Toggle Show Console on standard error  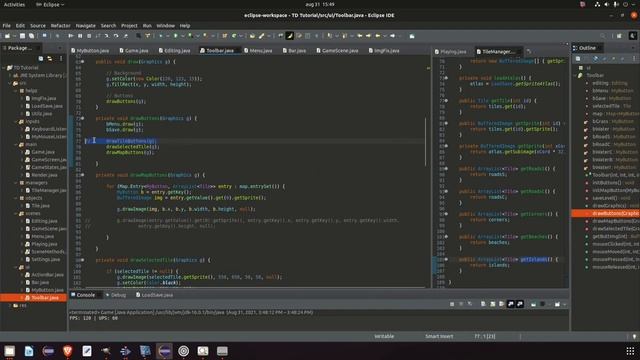pos(520,304)
